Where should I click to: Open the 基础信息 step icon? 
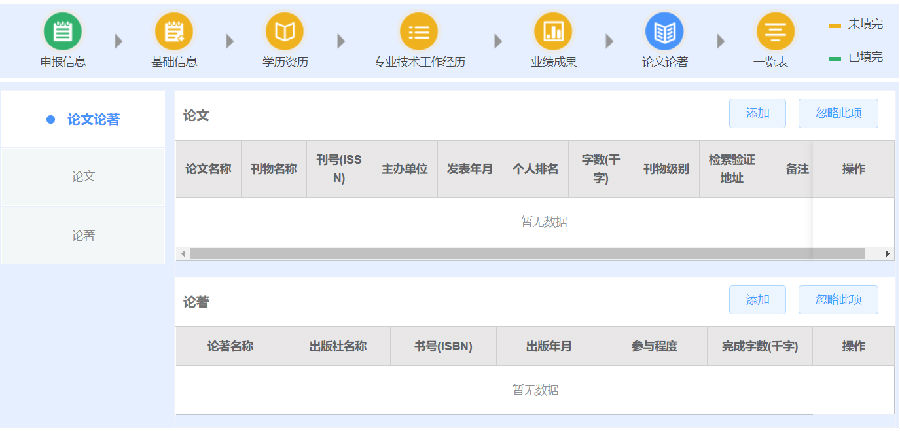click(173, 32)
